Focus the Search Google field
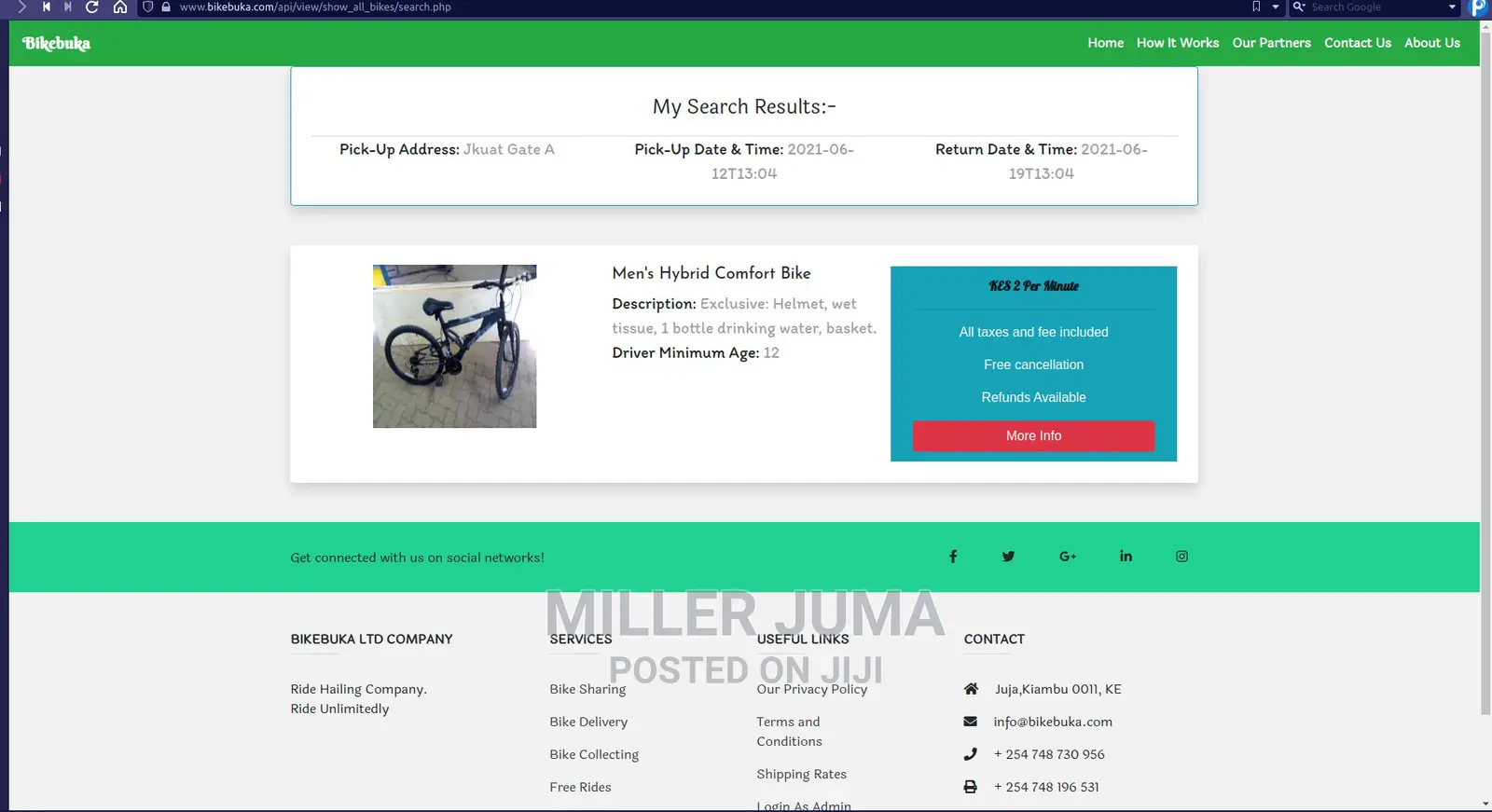 (1375, 7)
